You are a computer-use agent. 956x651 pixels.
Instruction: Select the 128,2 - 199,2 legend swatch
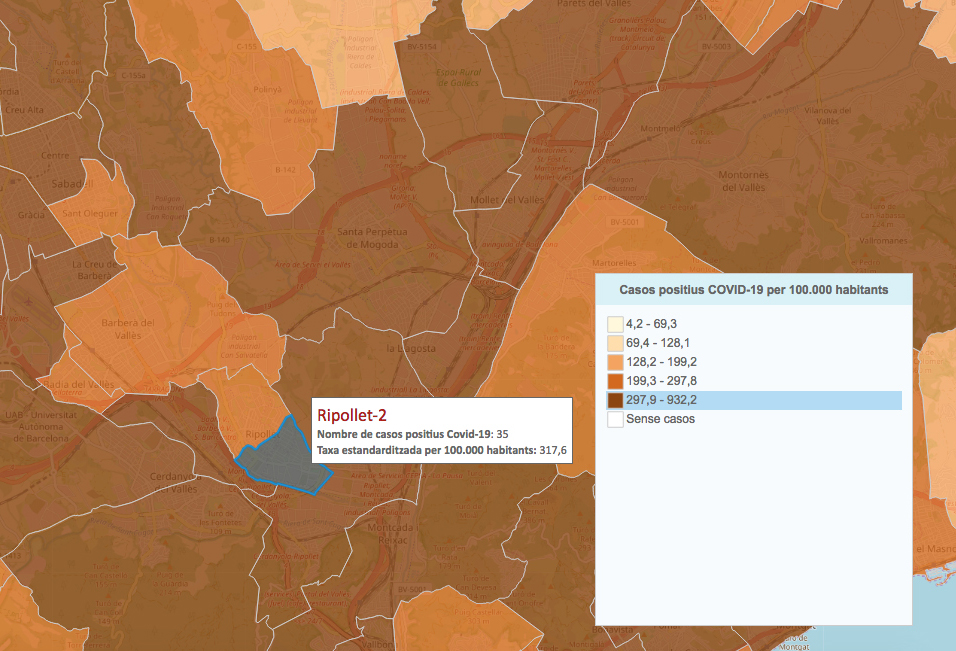coord(614,363)
